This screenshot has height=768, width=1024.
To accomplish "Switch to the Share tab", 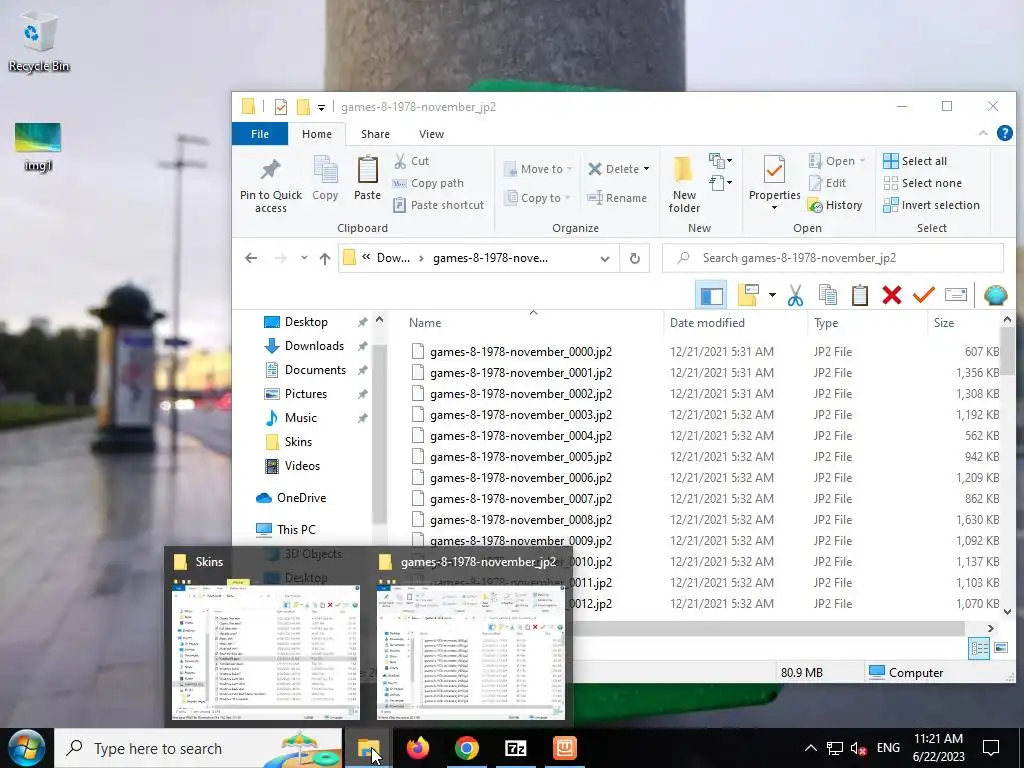I will tap(376, 134).
